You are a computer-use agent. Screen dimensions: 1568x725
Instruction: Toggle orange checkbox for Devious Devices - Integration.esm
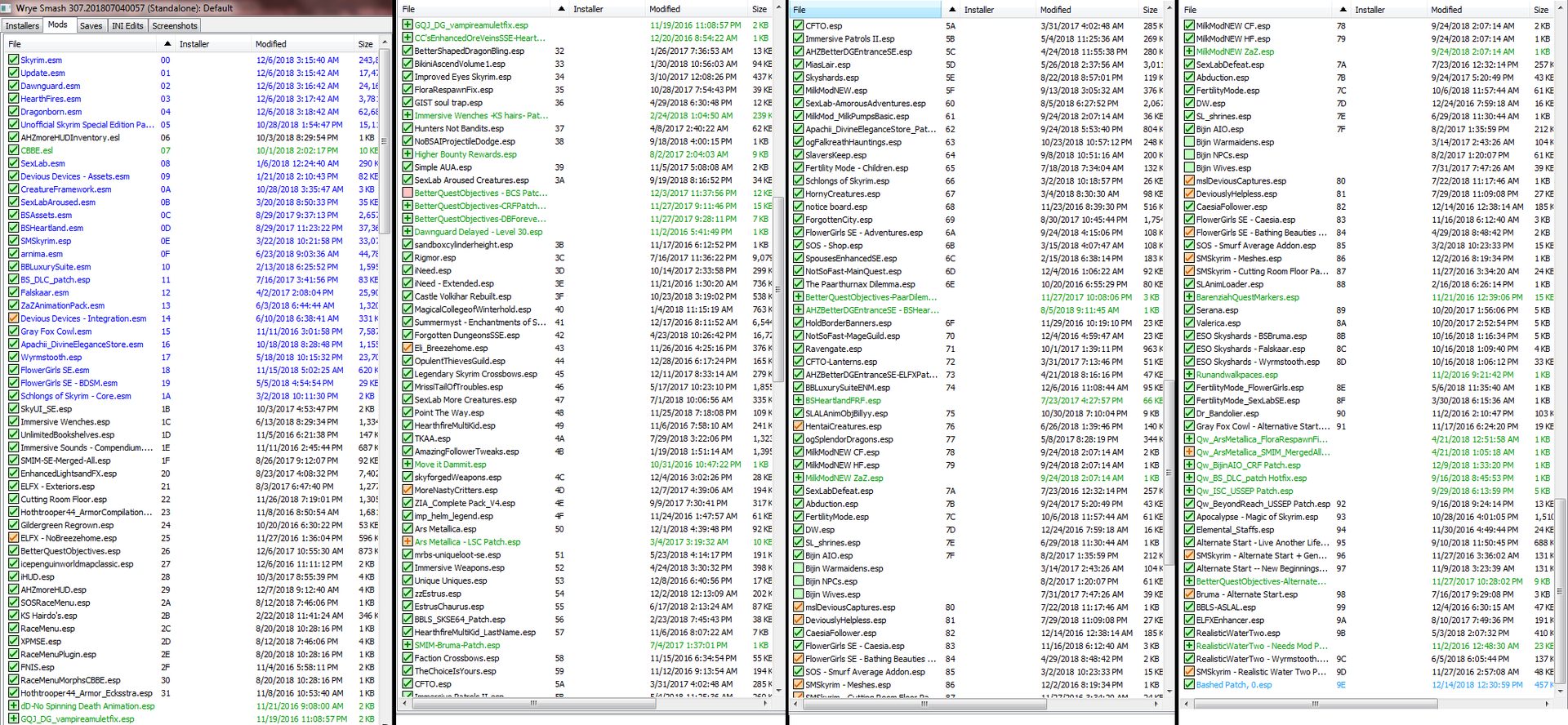(14, 318)
